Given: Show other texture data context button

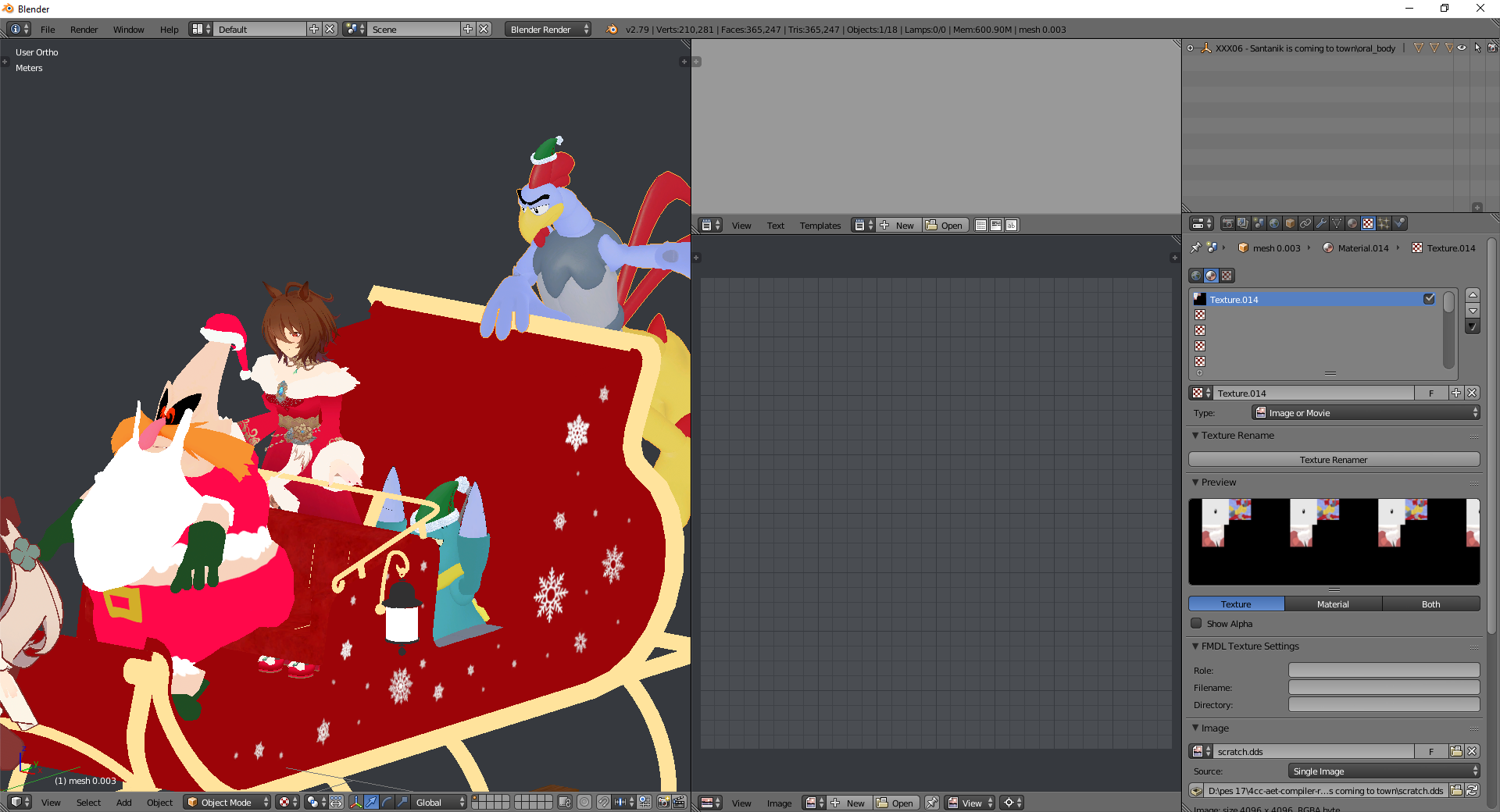Looking at the screenshot, I should pyautogui.click(x=1227, y=276).
